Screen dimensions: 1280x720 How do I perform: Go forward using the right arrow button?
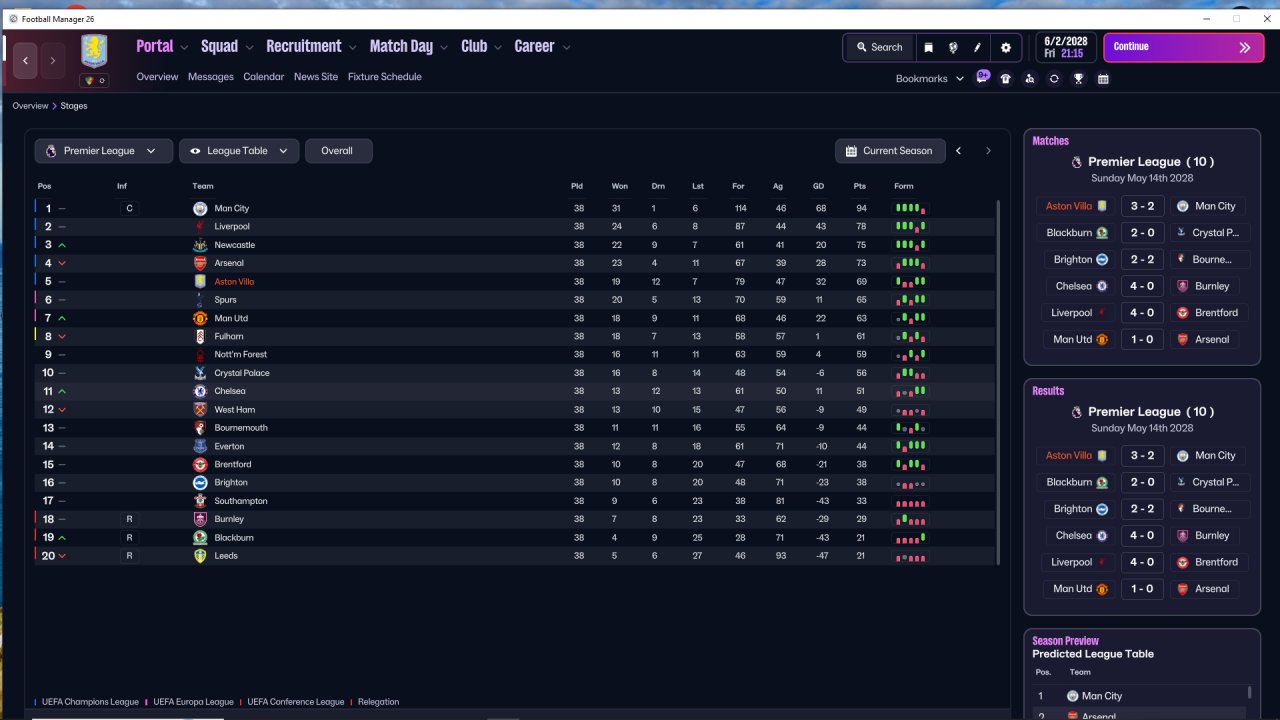[x=53, y=61]
